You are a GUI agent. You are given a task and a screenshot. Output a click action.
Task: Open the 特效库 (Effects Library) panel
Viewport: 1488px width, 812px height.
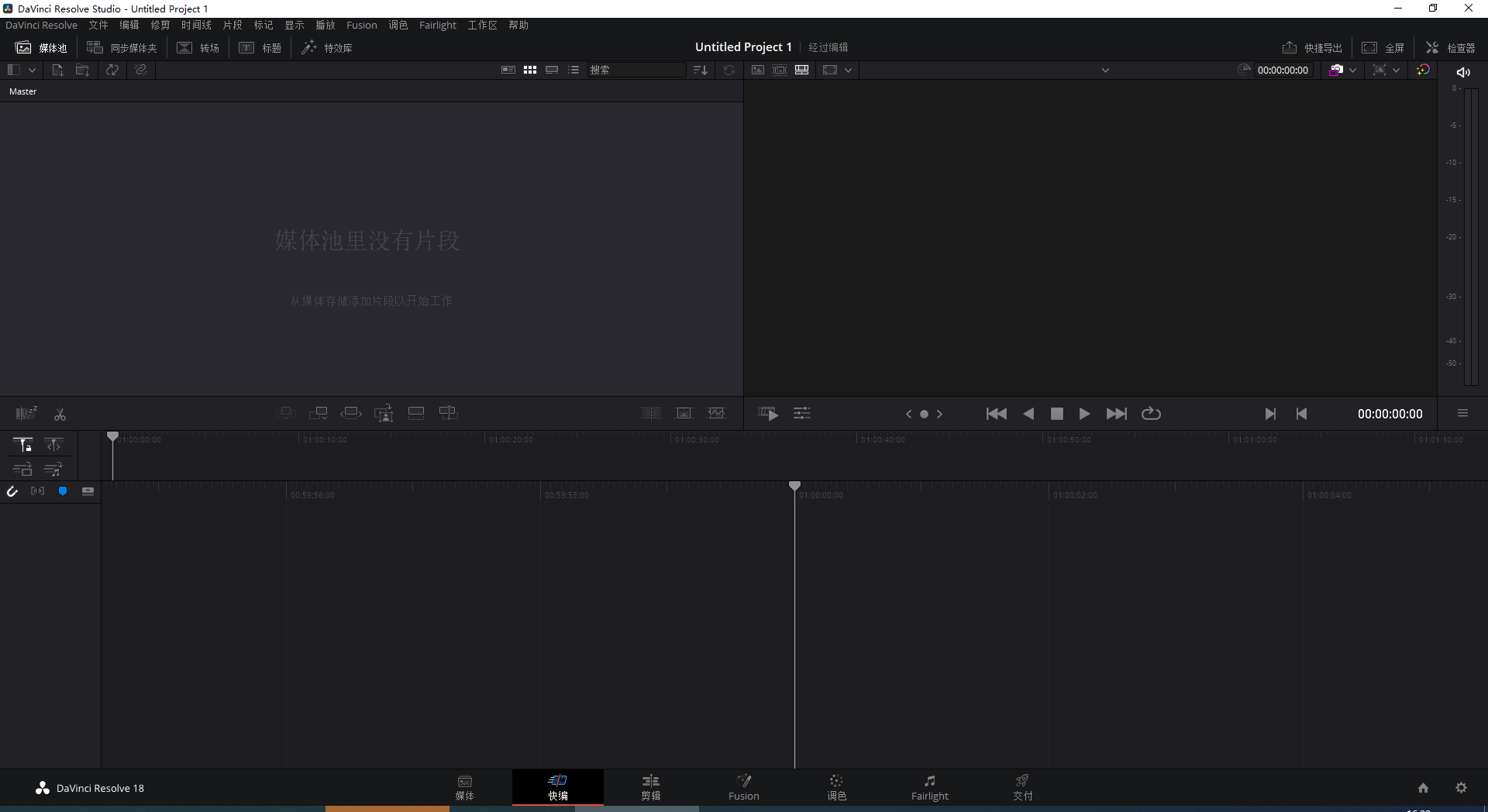pos(327,47)
